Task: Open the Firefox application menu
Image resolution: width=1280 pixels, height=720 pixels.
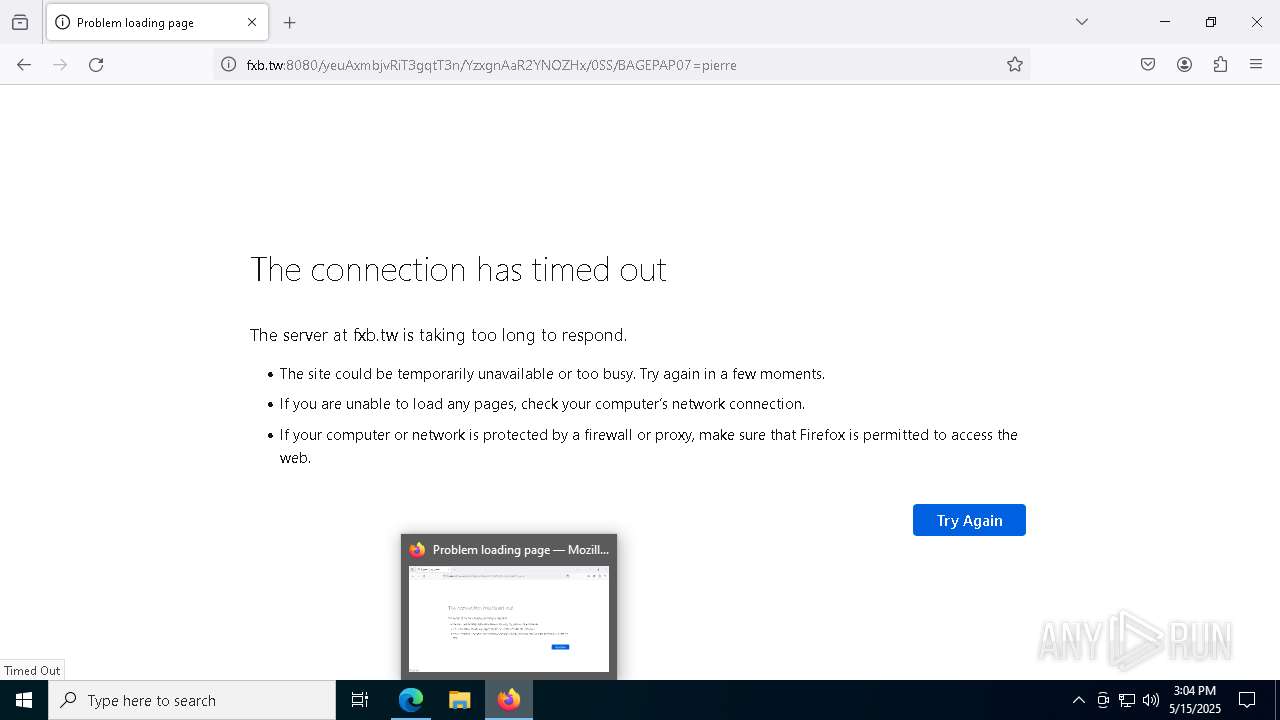Action: (1256, 65)
